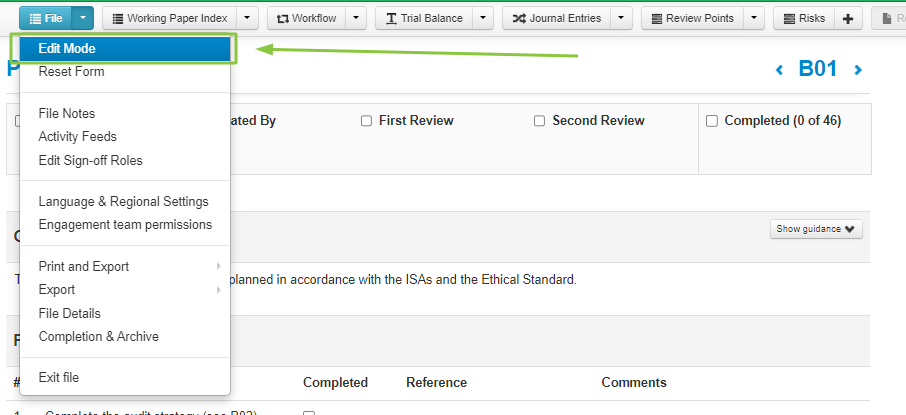Tick the Second Review checkbox
Screen dimensions: 906x415
pyautogui.click(x=539, y=121)
